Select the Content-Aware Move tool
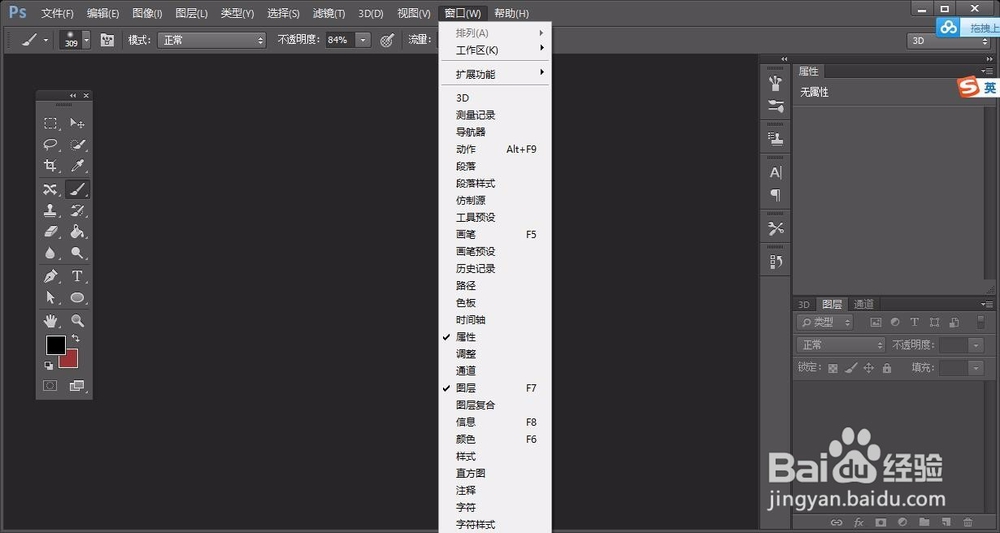This screenshot has width=1000, height=533. 50,189
